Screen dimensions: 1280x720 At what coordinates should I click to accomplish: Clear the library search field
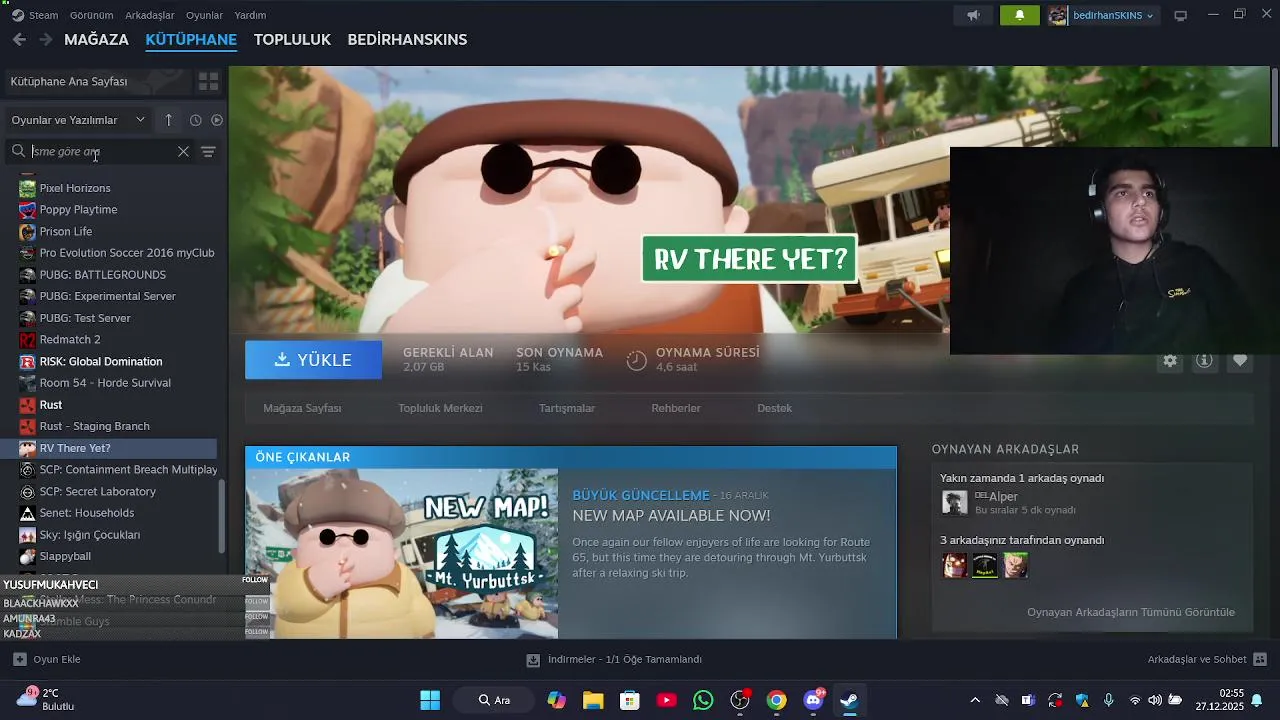pos(183,152)
